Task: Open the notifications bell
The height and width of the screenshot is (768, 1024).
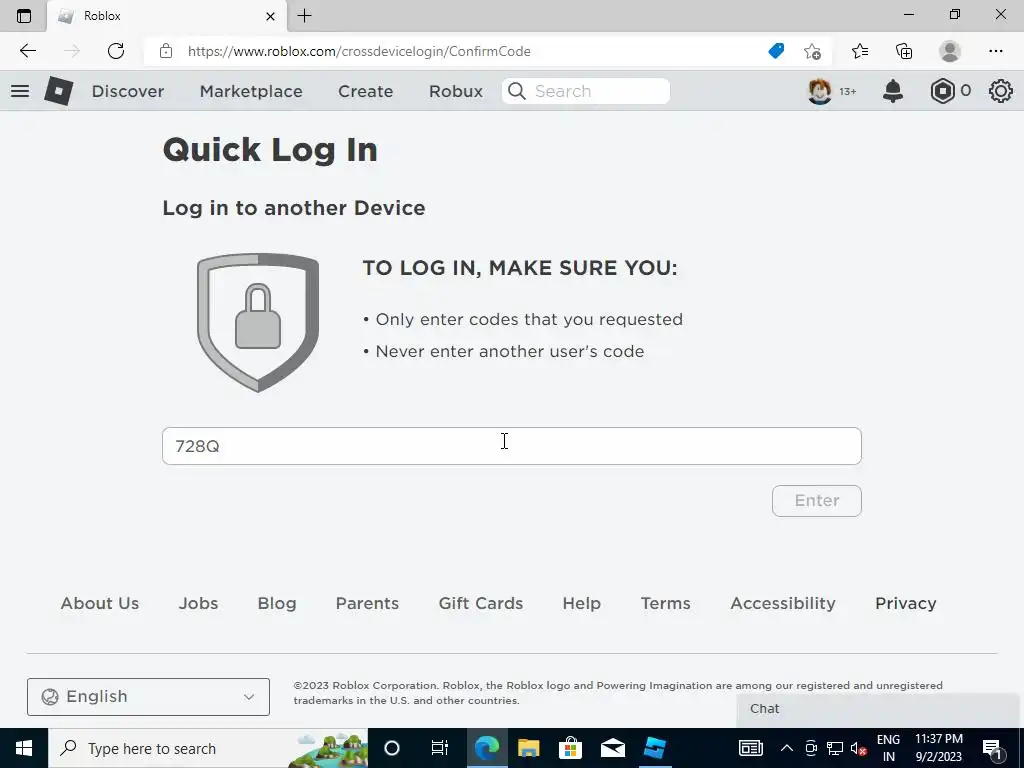Action: 893,91
